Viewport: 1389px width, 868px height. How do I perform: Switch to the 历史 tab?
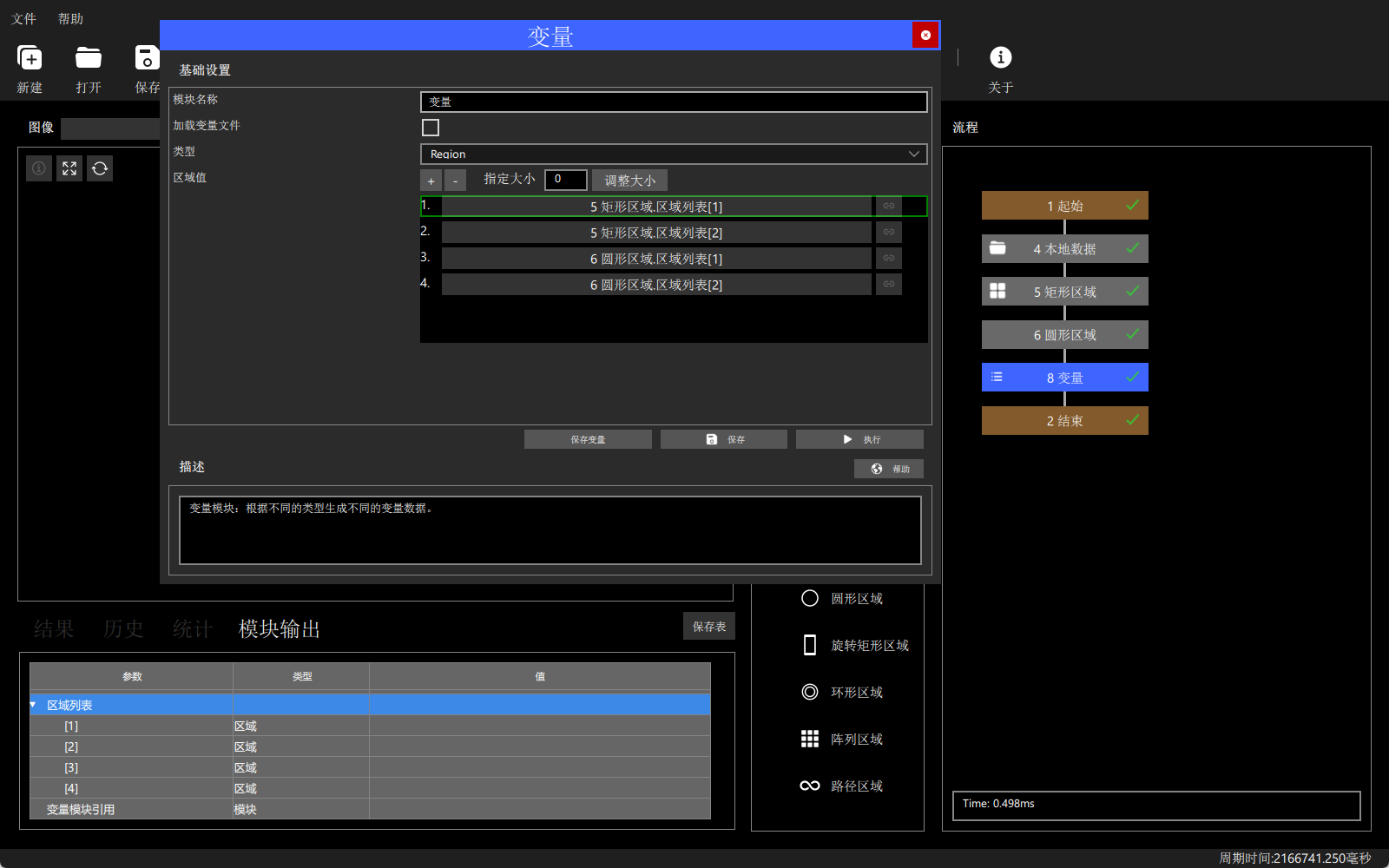coord(123,628)
